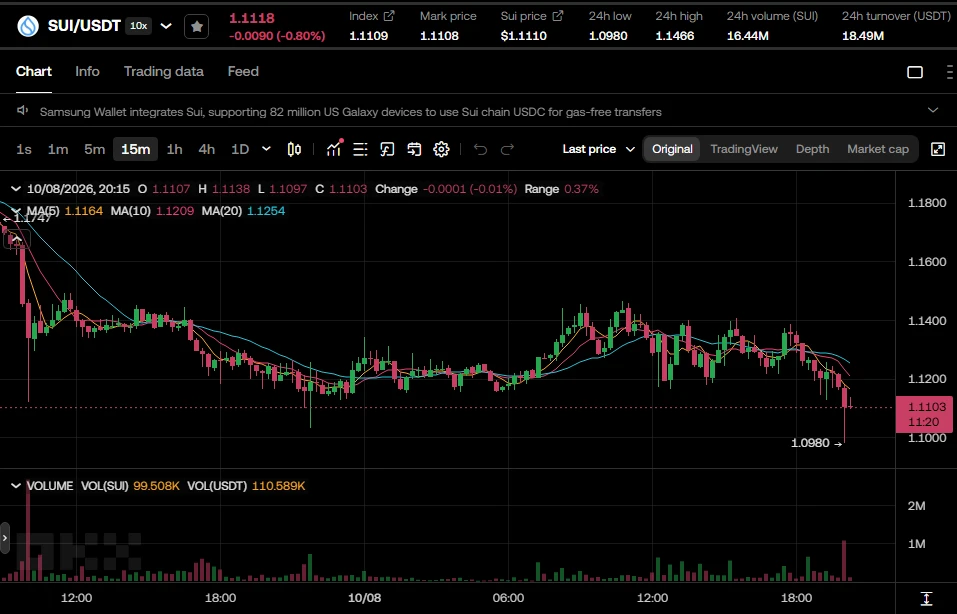Click the Samsung Wallet integrates Sui headline
Viewport: 957px width, 614px height.
point(350,112)
